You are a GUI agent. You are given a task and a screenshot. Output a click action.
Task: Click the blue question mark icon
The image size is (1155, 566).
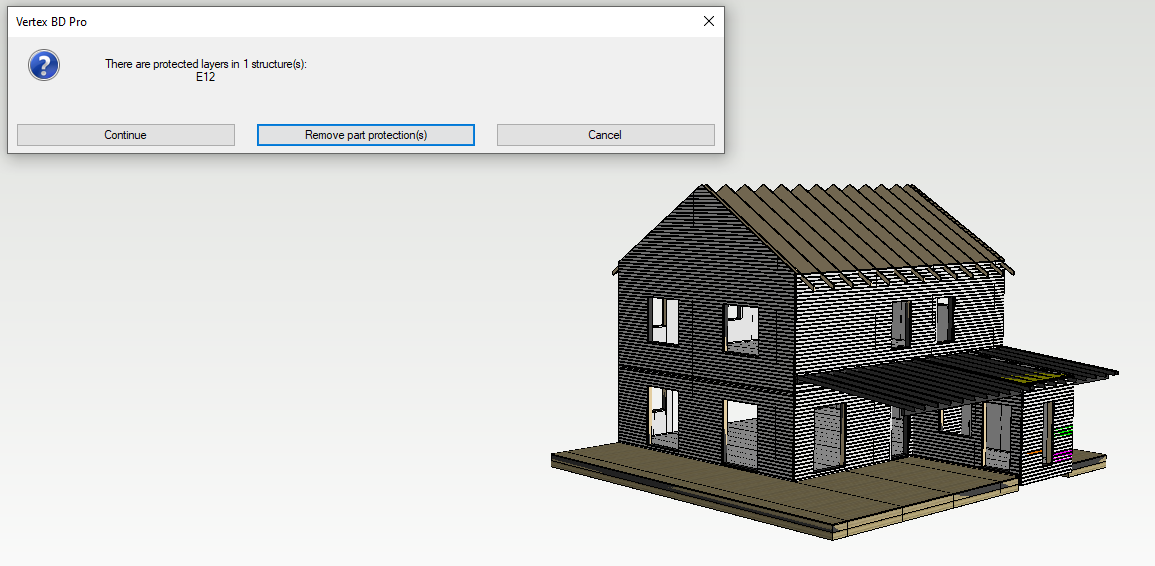click(44, 67)
